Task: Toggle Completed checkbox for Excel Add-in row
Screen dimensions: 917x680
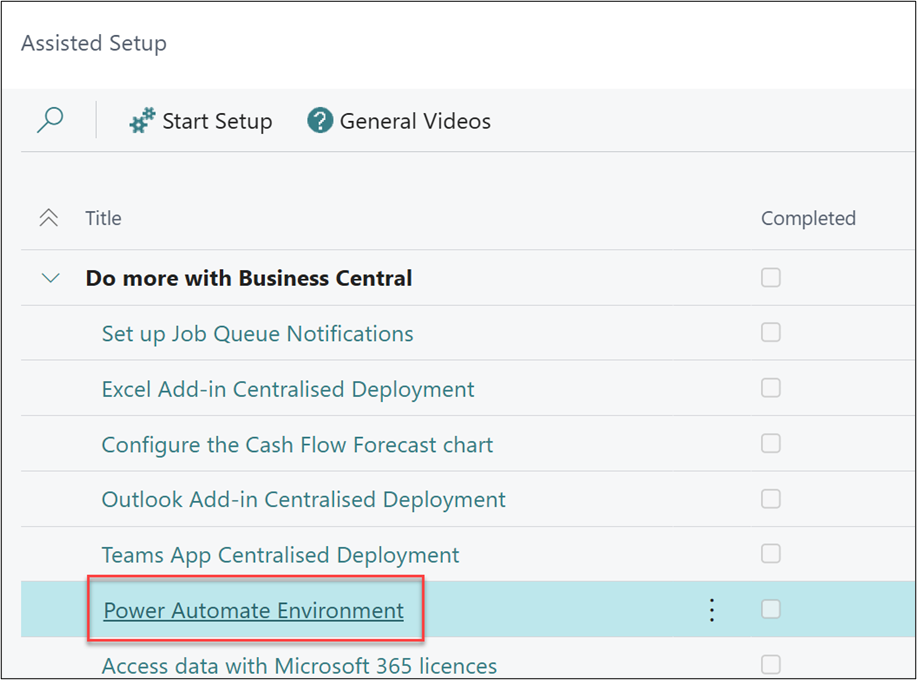Action: click(770, 388)
